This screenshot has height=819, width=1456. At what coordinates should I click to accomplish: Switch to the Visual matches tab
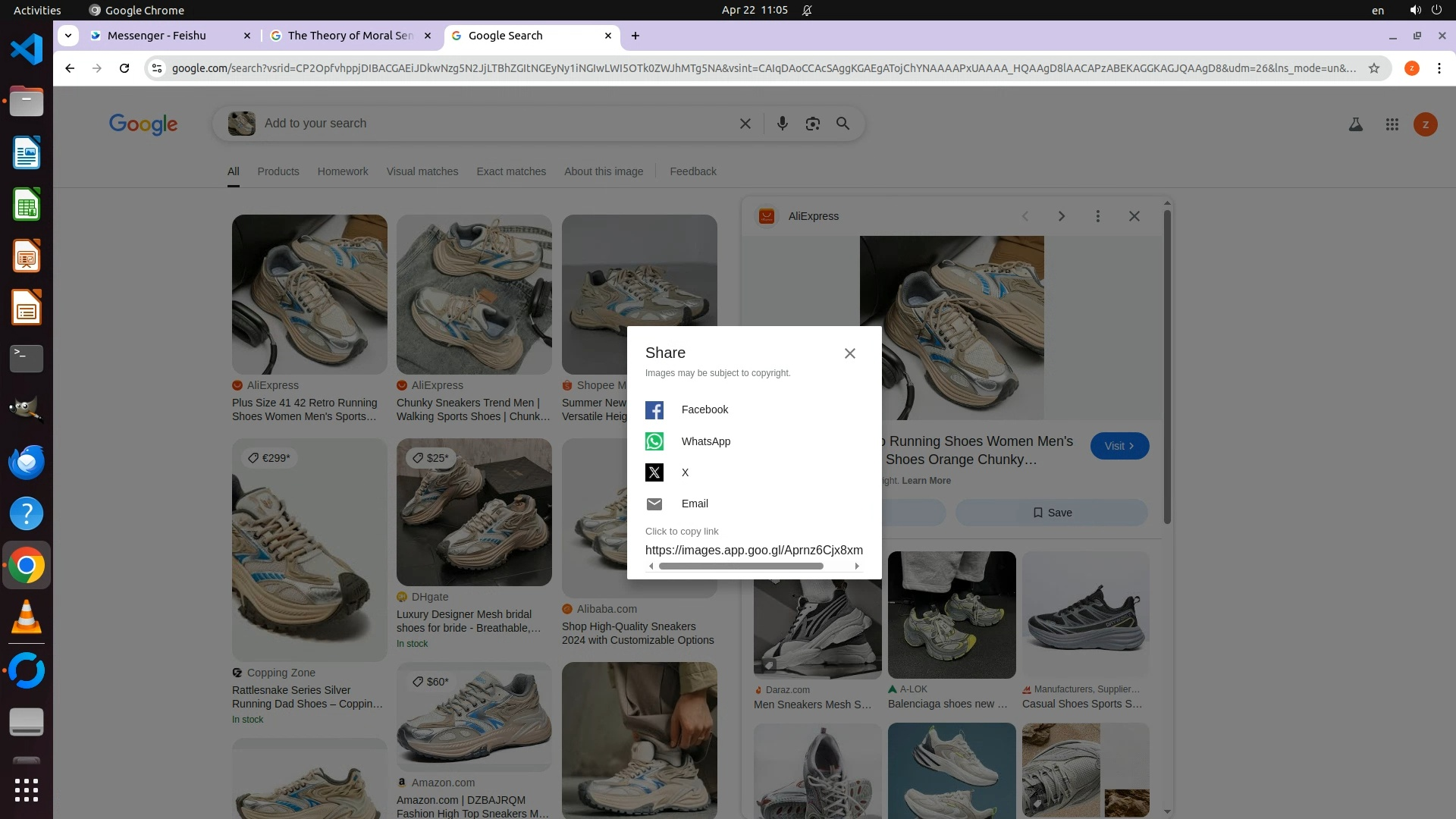[422, 171]
